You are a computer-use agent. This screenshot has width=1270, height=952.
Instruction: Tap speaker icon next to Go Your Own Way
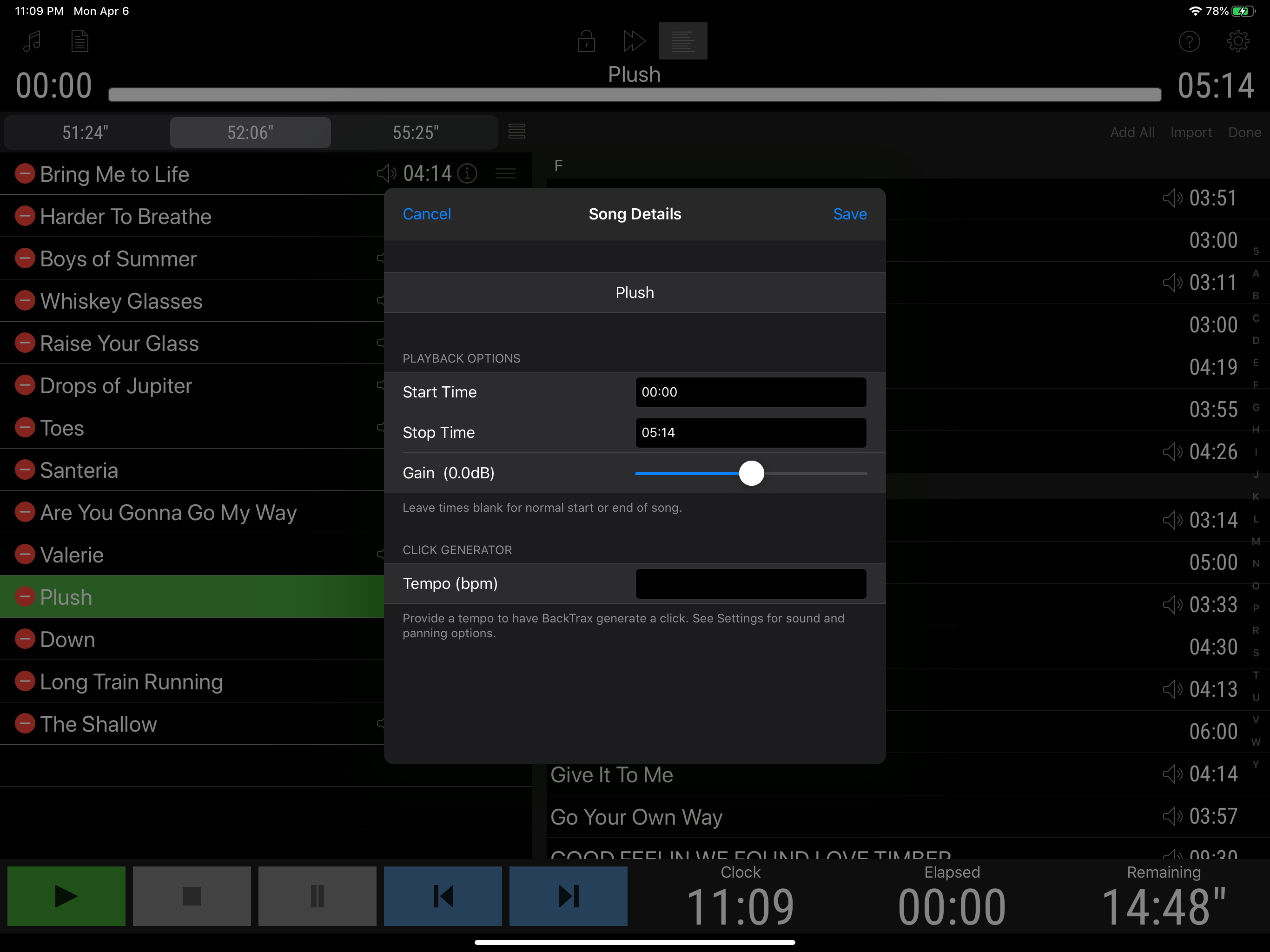[x=1172, y=816]
